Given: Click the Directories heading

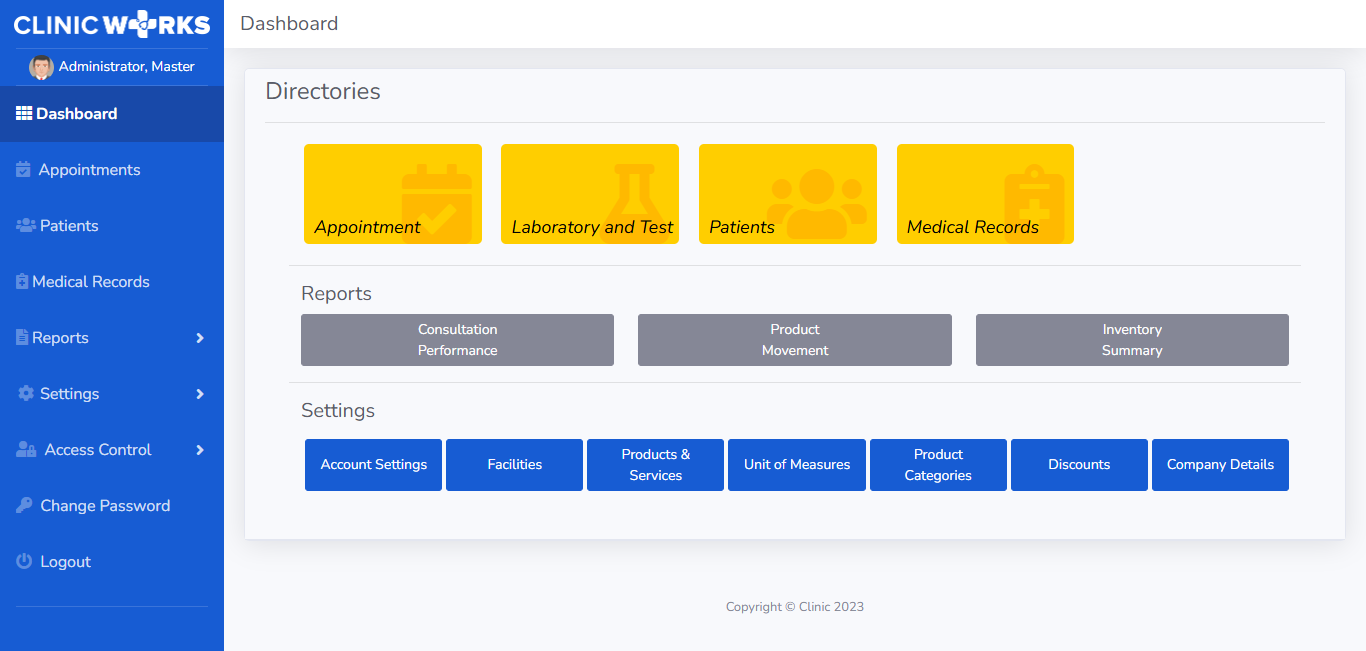Looking at the screenshot, I should [x=323, y=91].
